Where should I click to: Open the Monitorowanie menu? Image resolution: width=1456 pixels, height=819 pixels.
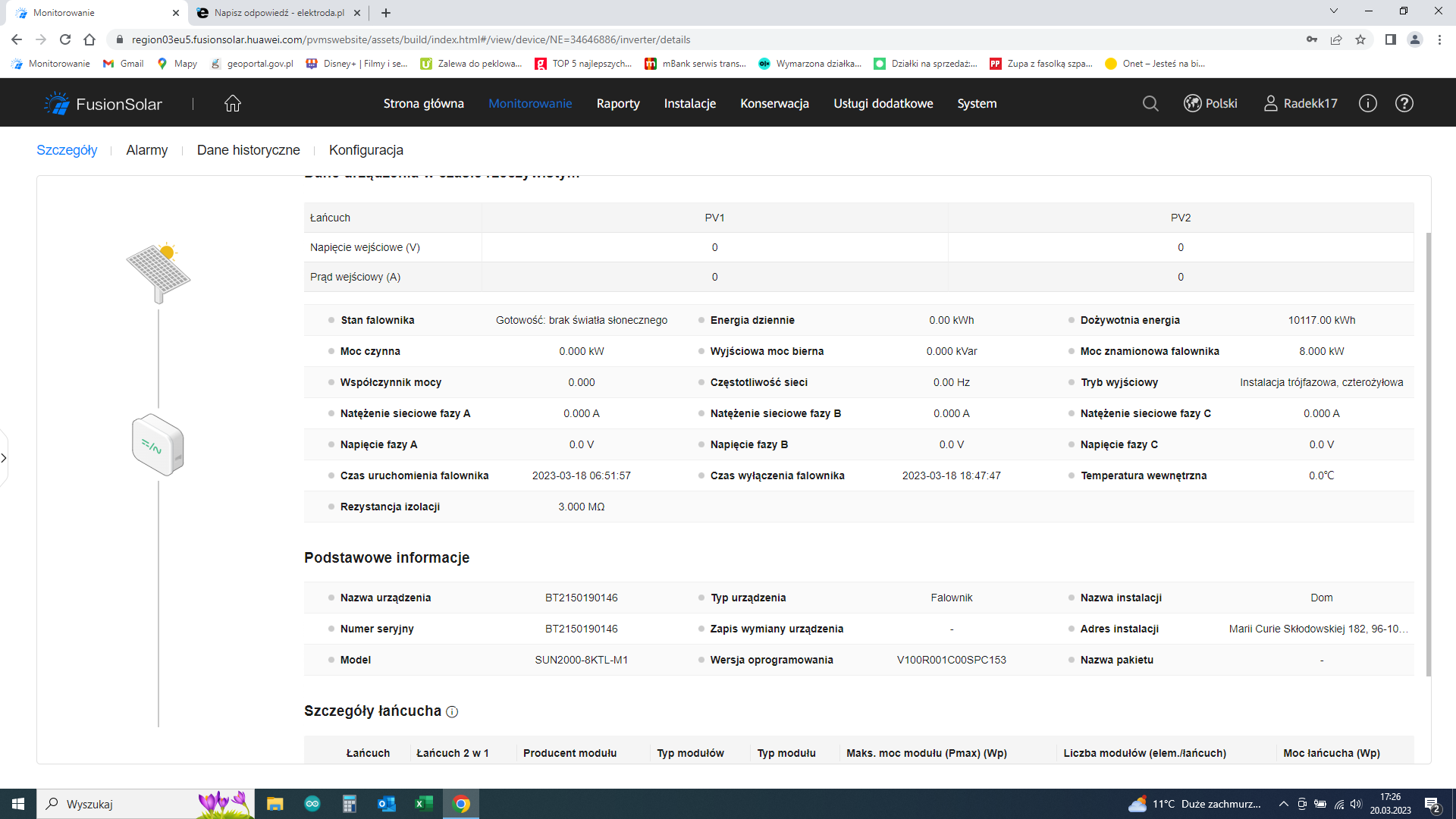tap(530, 103)
